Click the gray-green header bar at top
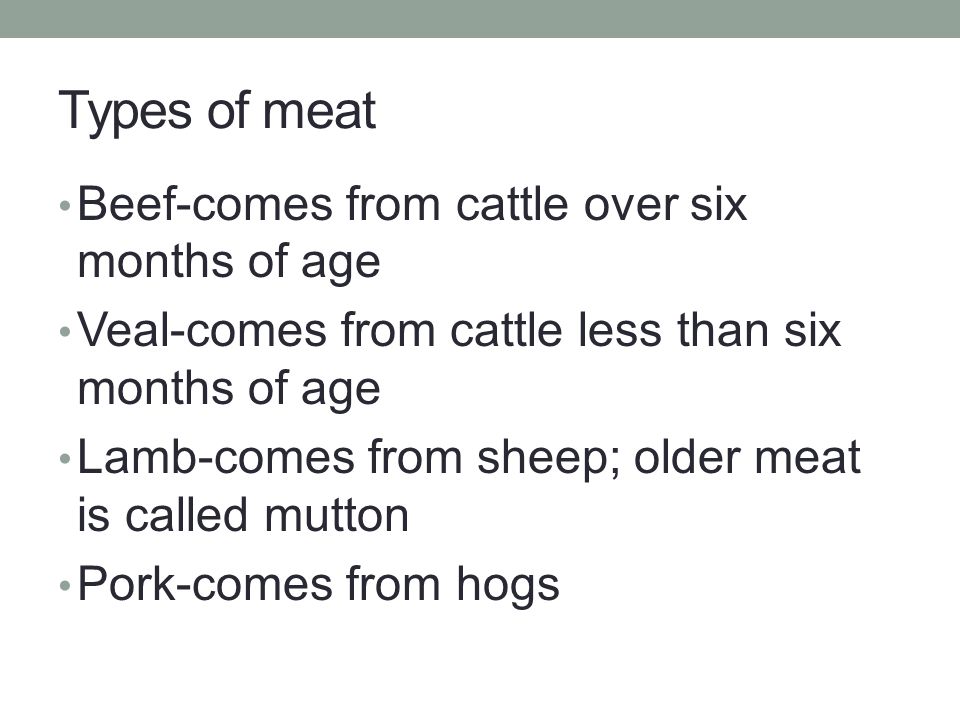Screen dimensions: 960x720 [480, 18]
